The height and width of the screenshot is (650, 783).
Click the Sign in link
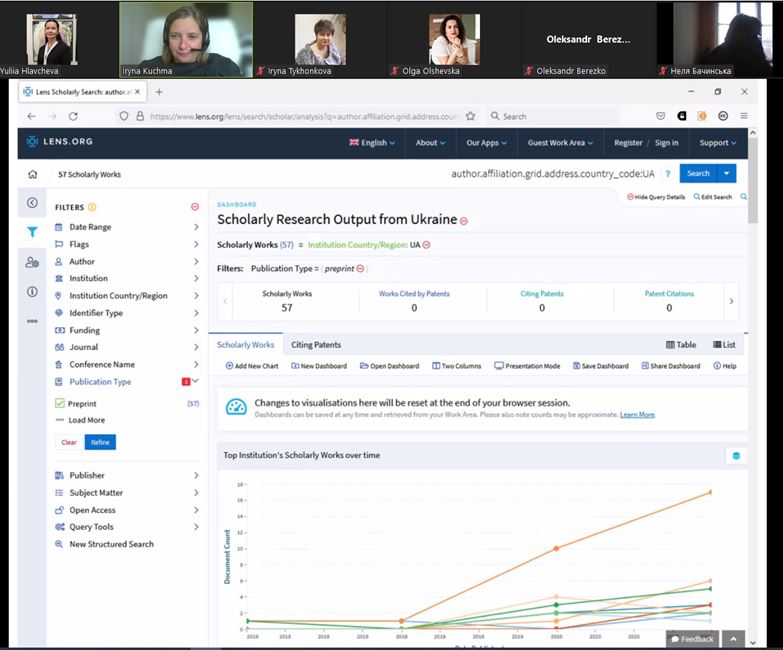click(x=666, y=143)
